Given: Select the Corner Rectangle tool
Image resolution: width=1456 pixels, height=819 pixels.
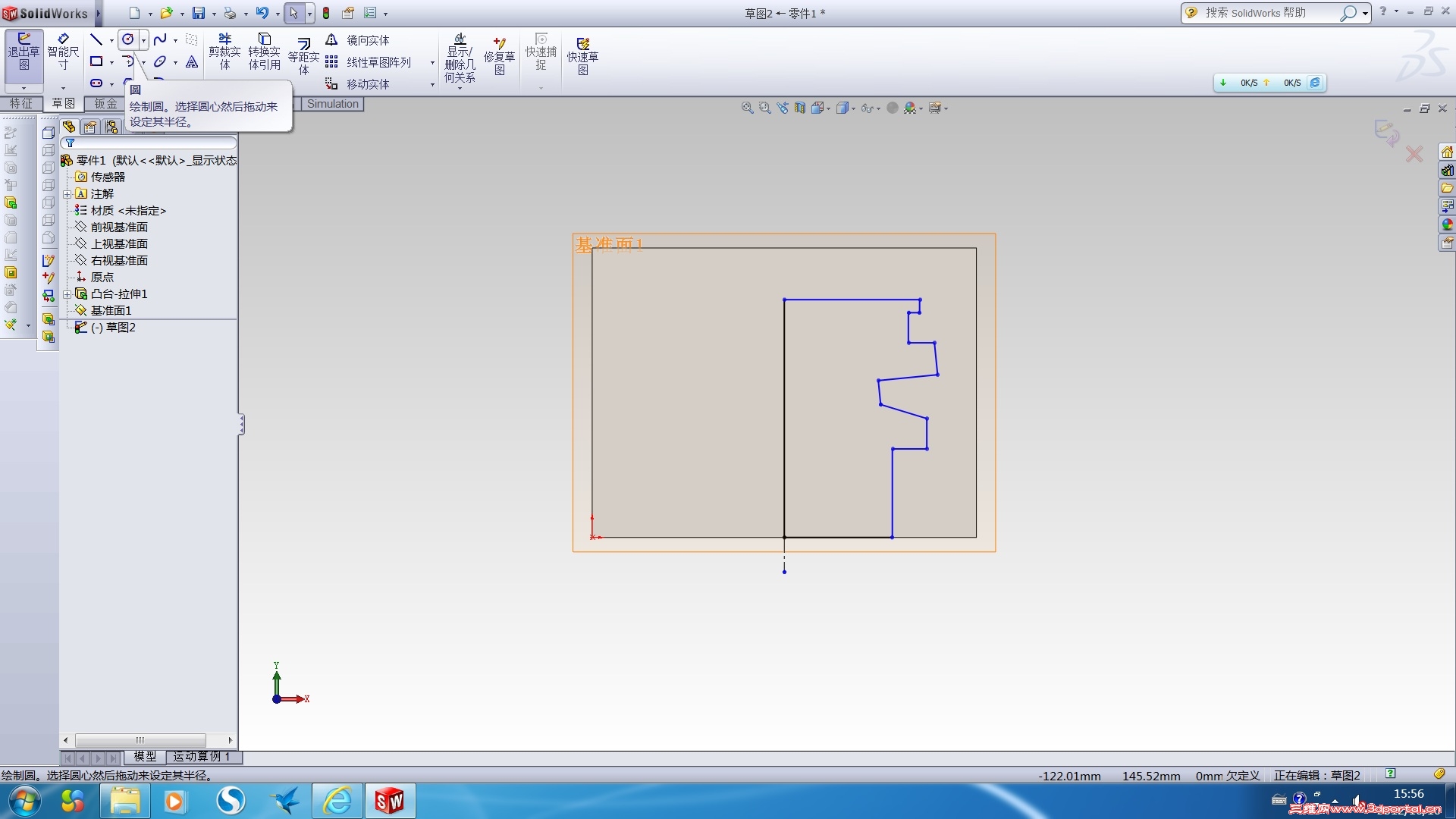Looking at the screenshot, I should coord(96,61).
